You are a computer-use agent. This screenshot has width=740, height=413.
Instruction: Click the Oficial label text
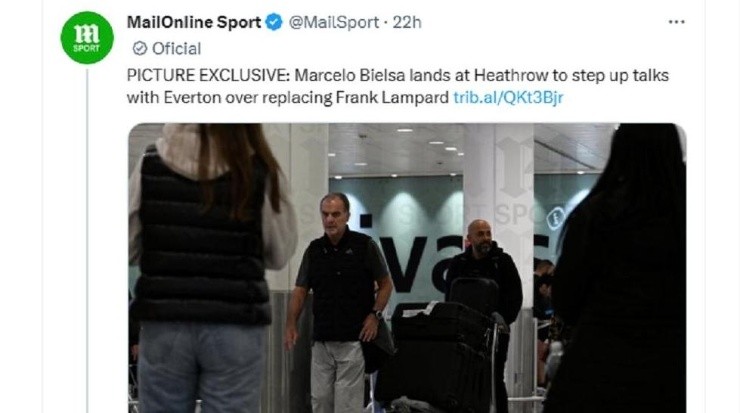(x=177, y=49)
